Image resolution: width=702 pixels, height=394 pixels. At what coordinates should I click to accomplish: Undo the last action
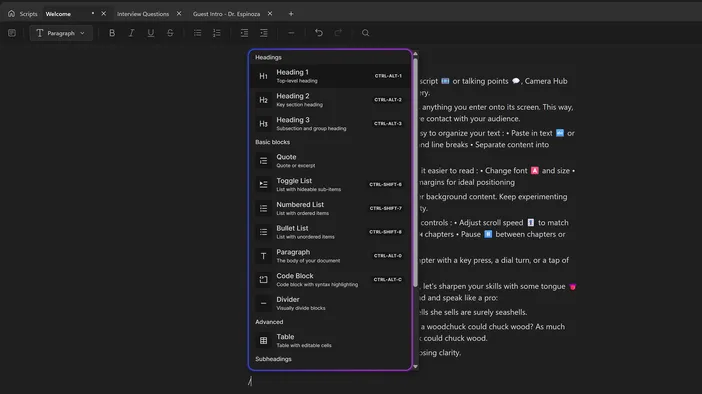click(319, 33)
